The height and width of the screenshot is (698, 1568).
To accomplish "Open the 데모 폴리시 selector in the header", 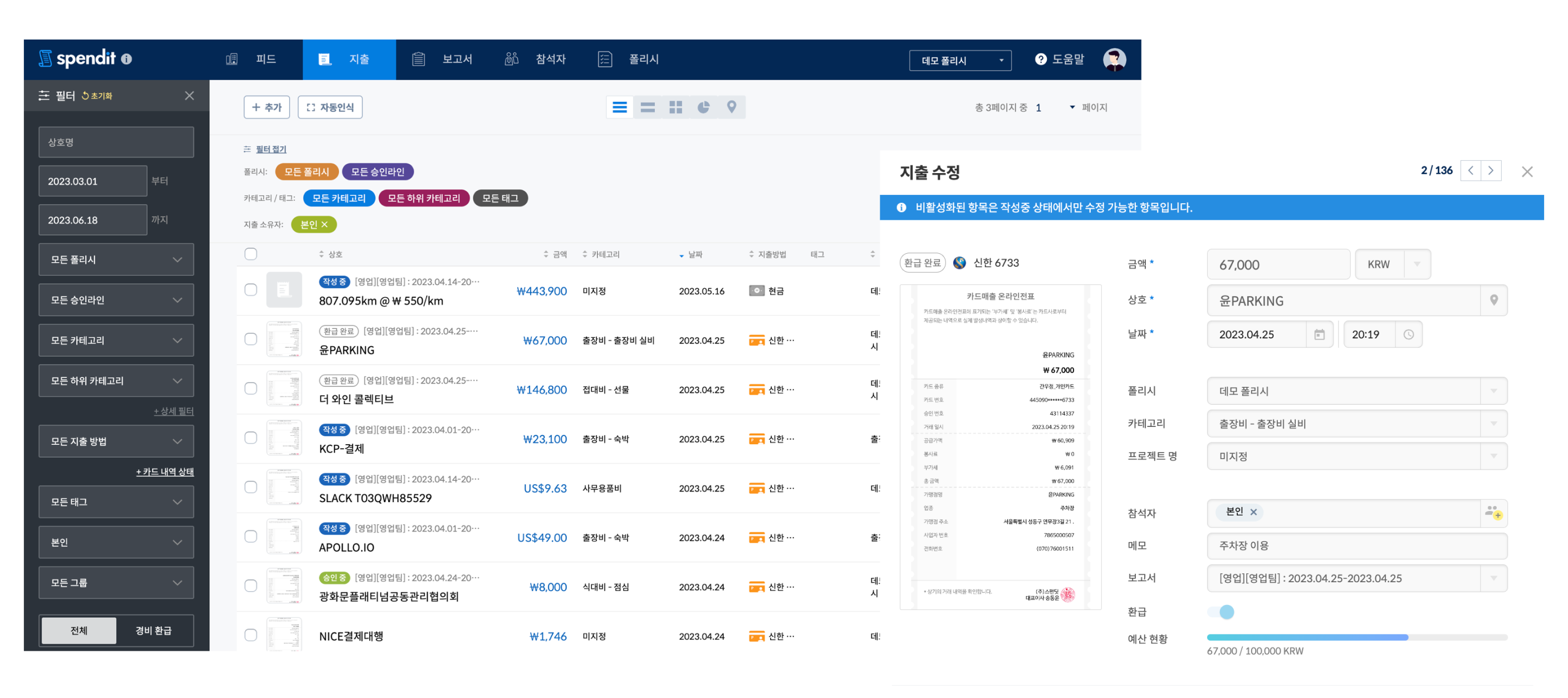I will tap(959, 60).
